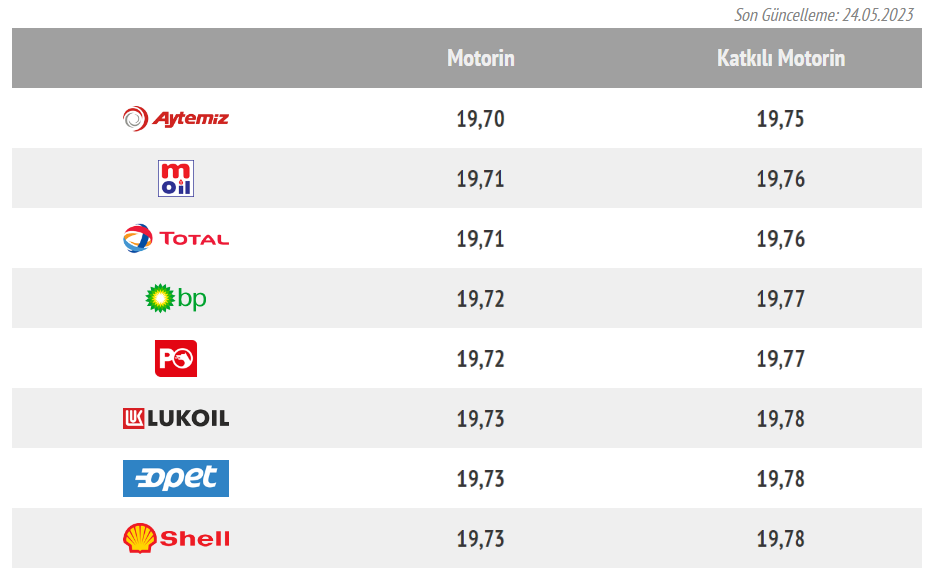
Task: Open the blue Opet logo
Action: coord(176,478)
